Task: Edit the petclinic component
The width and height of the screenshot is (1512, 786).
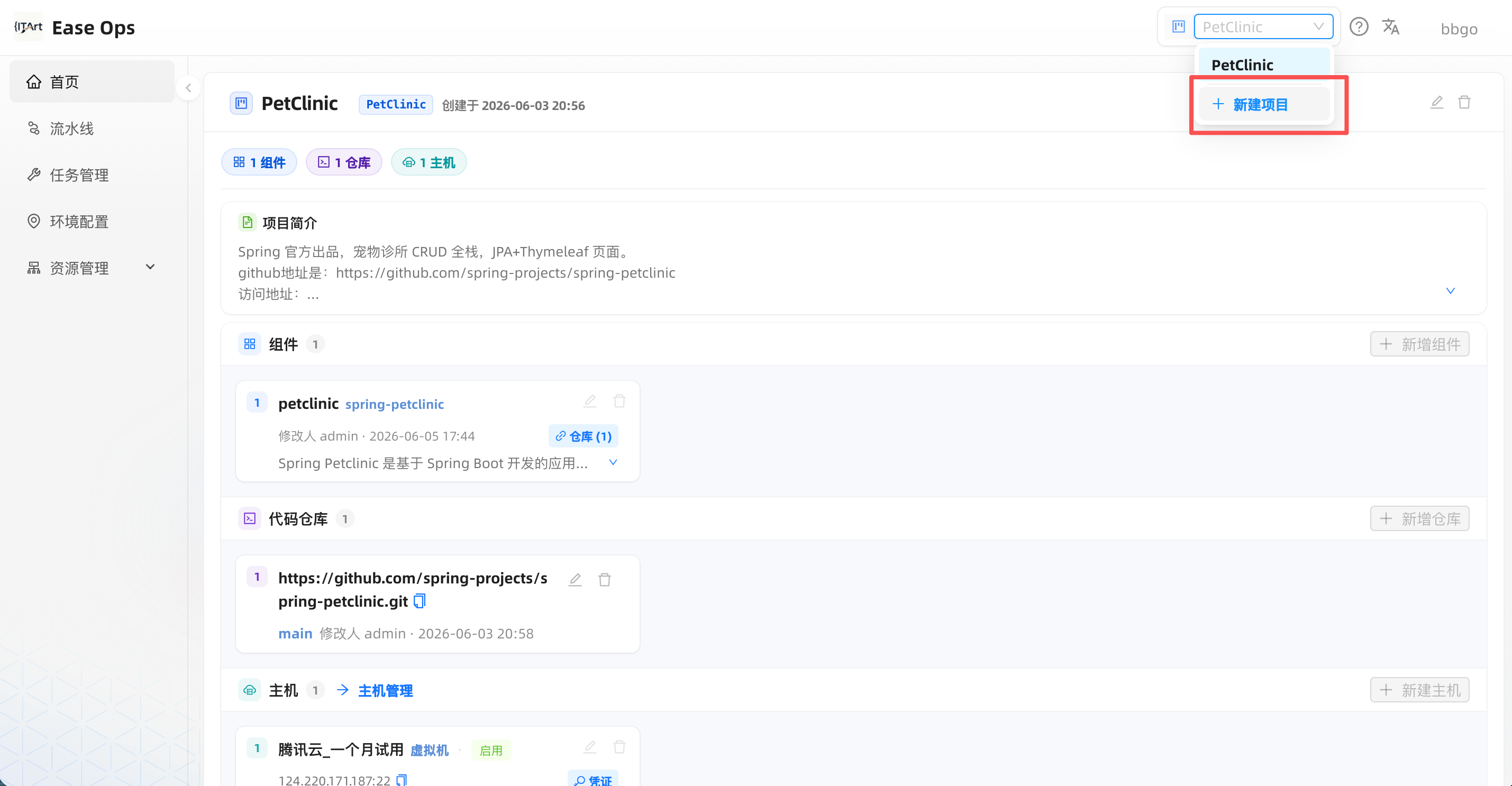Action: coord(590,401)
